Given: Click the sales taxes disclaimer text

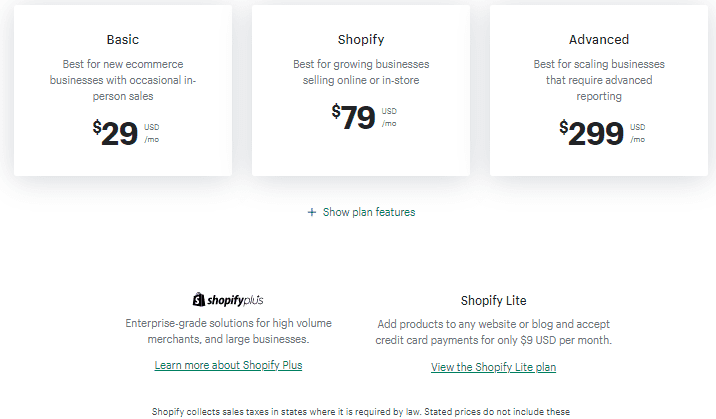Looking at the screenshot, I should [x=361, y=412].
